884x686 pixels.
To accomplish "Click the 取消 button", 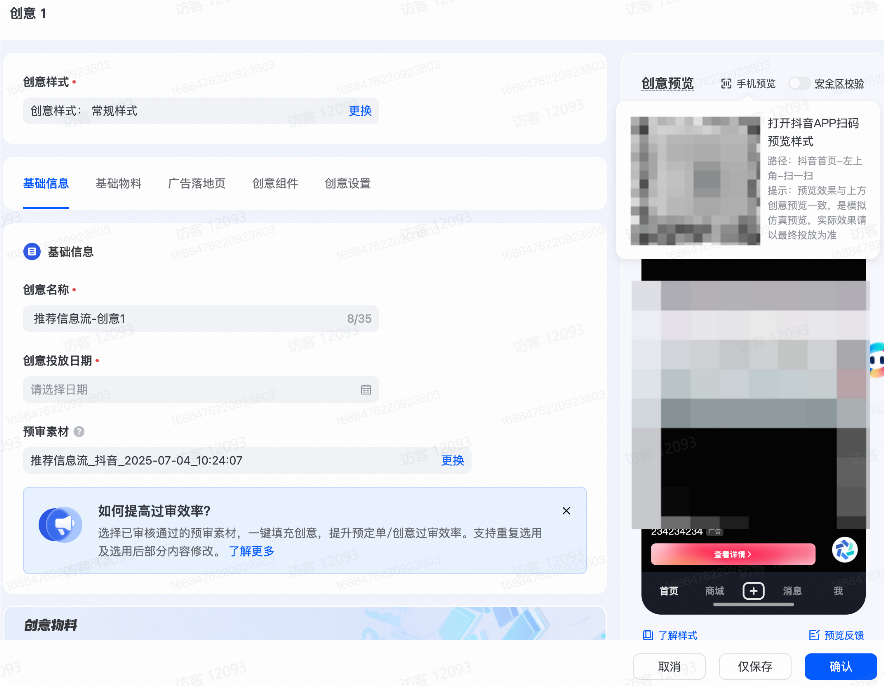I will (x=669, y=667).
